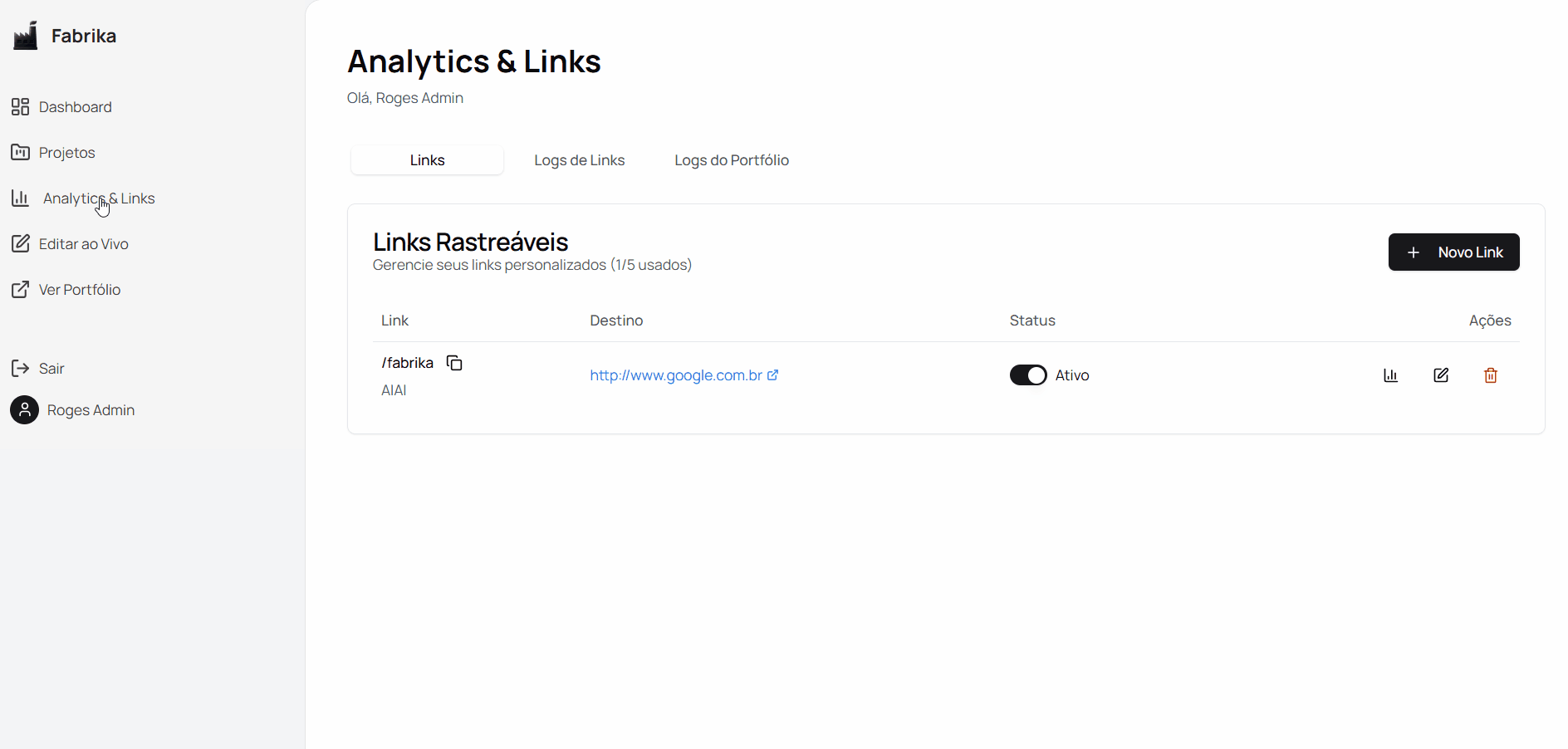Viewport: 1568px width, 749px height.
Task: Open Editar ao Vivo pencil icon
Action: tap(20, 243)
